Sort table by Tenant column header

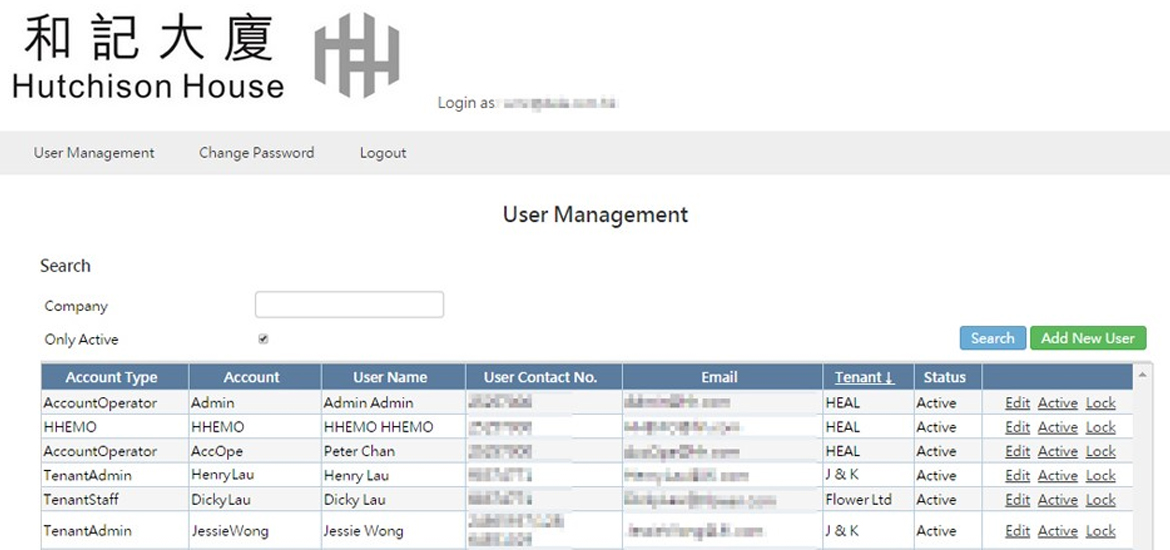tap(864, 377)
